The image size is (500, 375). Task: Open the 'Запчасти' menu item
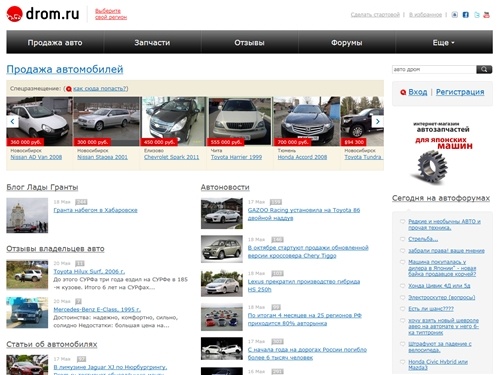pos(152,43)
